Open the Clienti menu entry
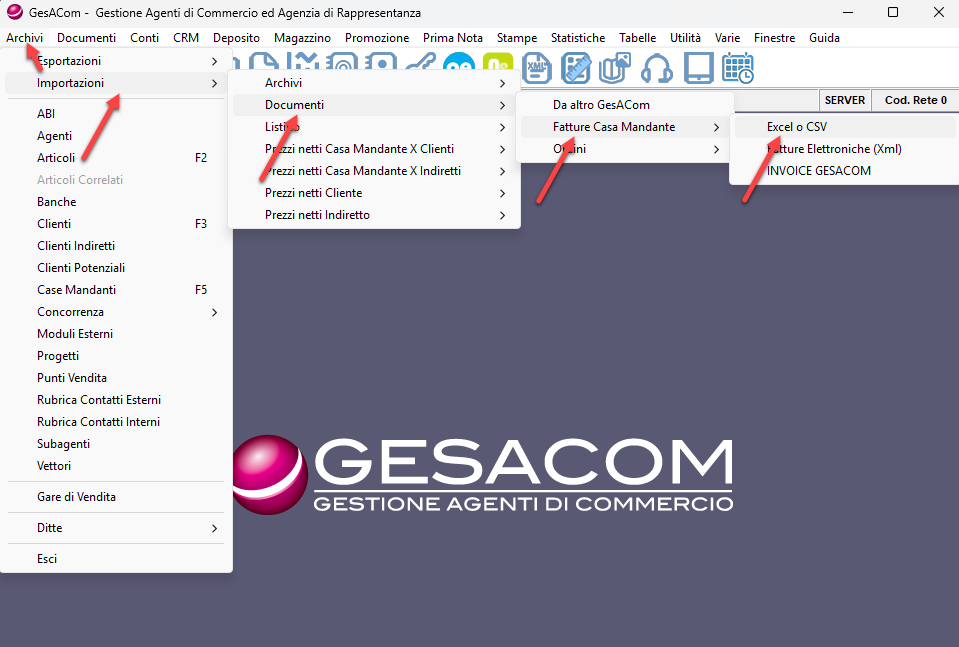Viewport: 959px width, 647px height. coord(115,224)
